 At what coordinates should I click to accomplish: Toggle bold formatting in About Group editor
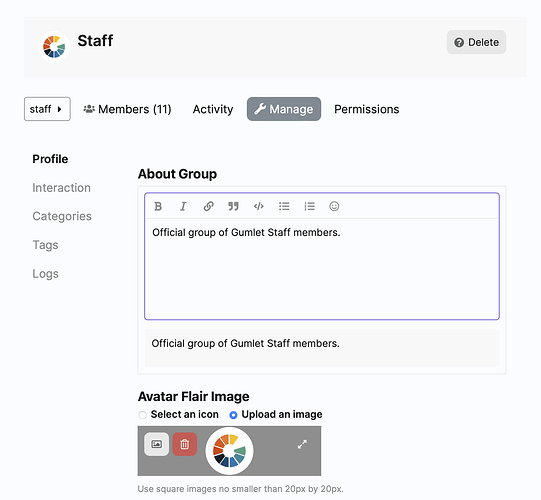[x=158, y=206]
